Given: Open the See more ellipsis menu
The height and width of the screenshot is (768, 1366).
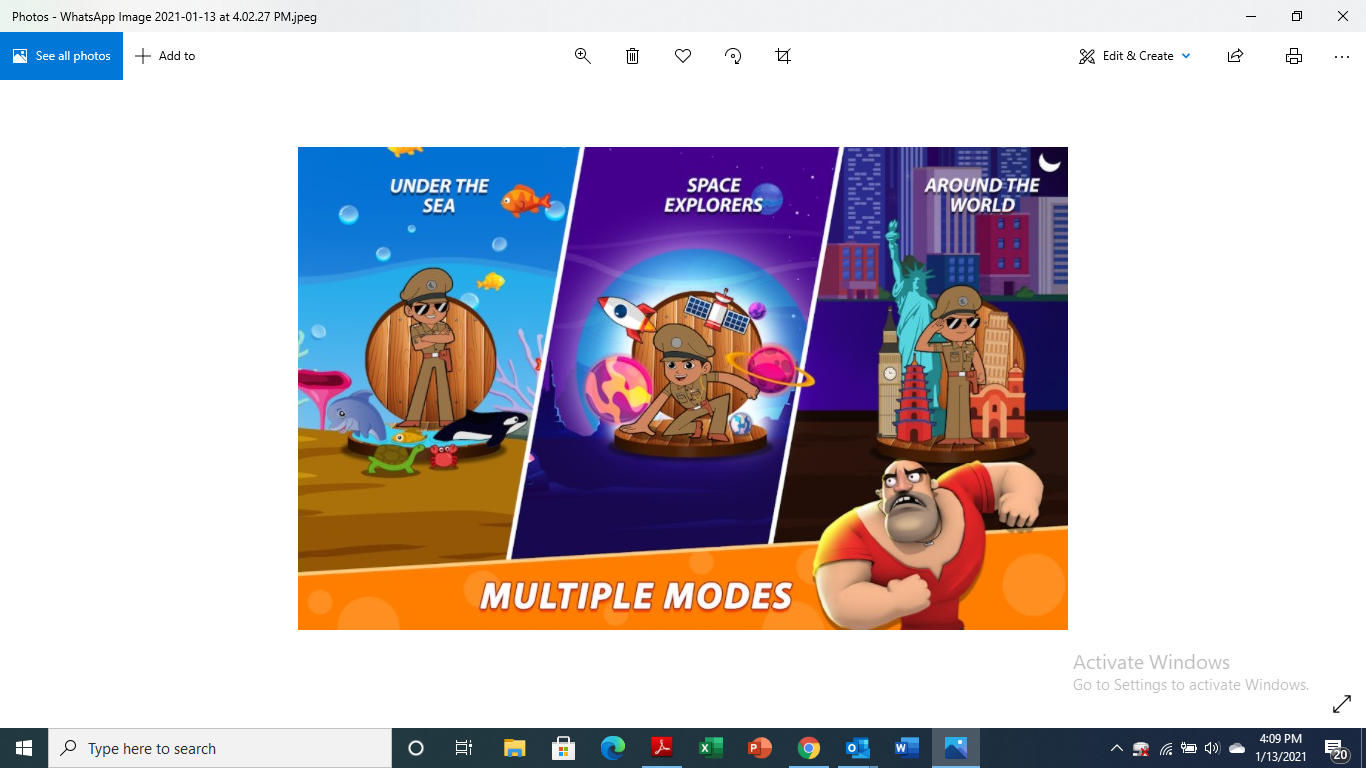Looking at the screenshot, I should (x=1342, y=56).
